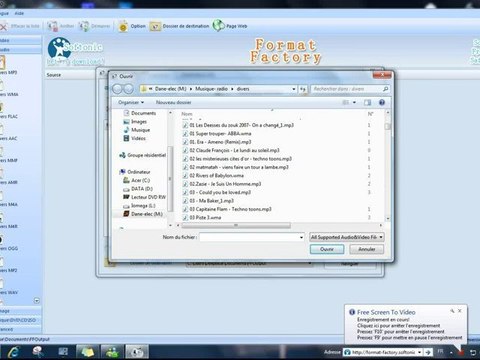Image resolution: width=480 pixels, height=360 pixels.
Task: Select 03 - Could you be loved.mp3
Action: tap(220, 192)
